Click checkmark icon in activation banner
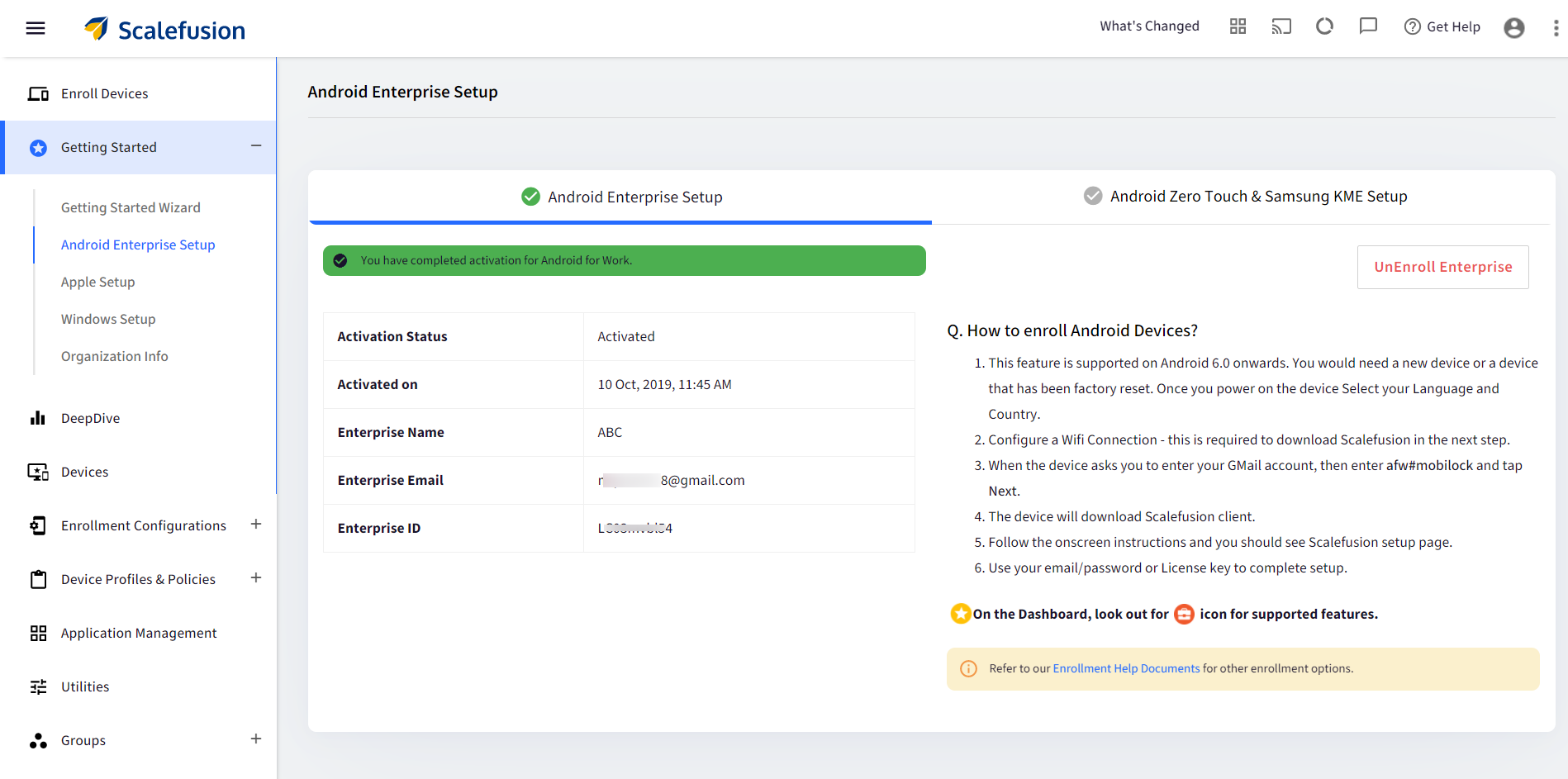The image size is (1568, 779). pyautogui.click(x=340, y=260)
